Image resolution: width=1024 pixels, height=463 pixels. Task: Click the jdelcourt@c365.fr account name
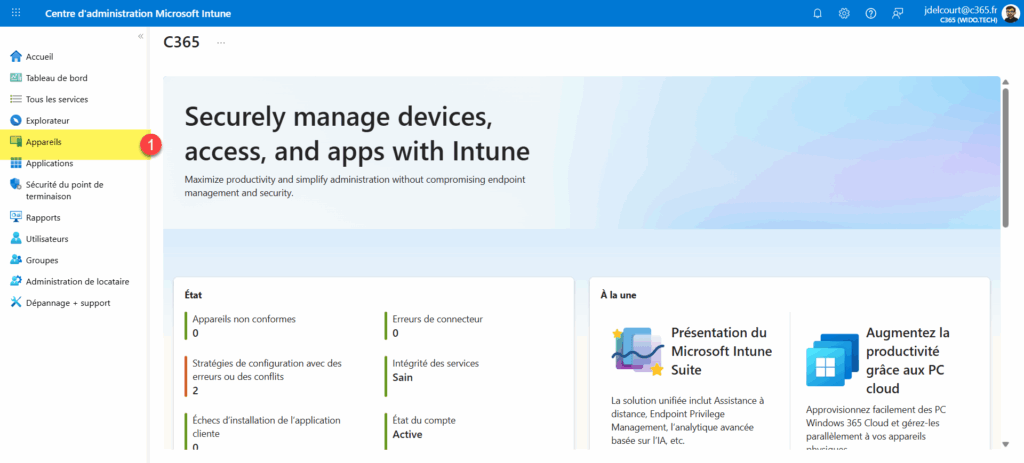tap(961, 10)
